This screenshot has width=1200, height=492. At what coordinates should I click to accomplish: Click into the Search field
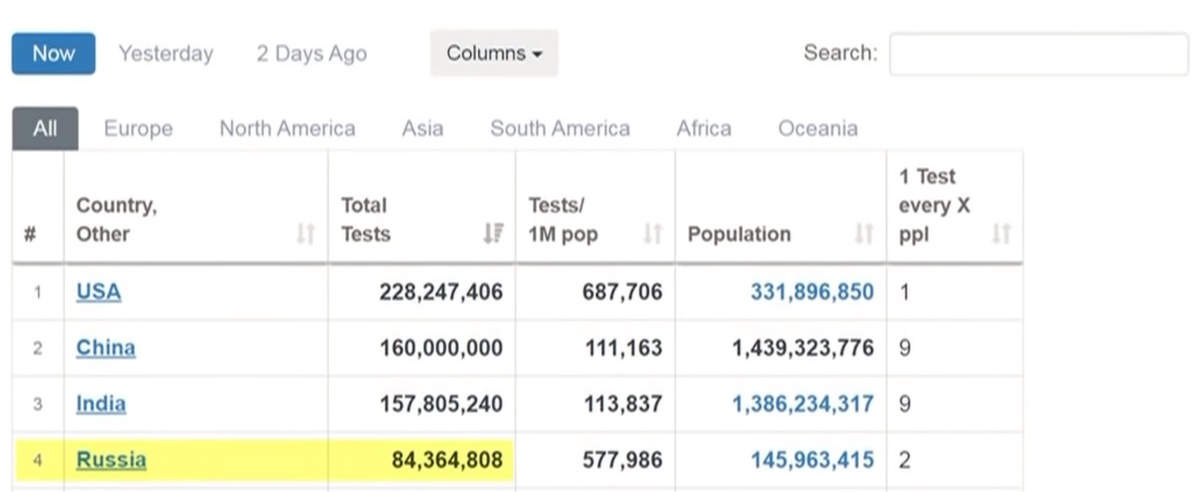pos(1038,54)
